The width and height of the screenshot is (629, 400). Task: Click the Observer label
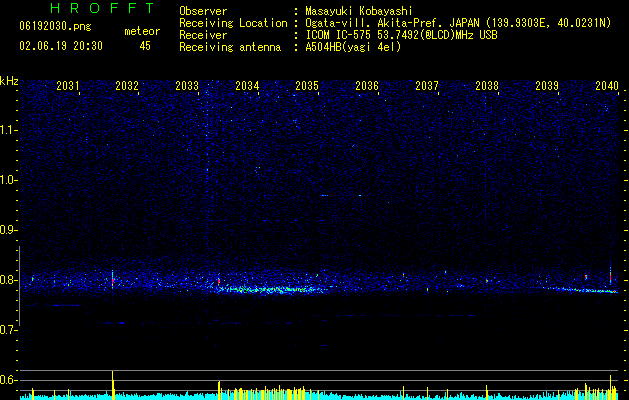203,11
